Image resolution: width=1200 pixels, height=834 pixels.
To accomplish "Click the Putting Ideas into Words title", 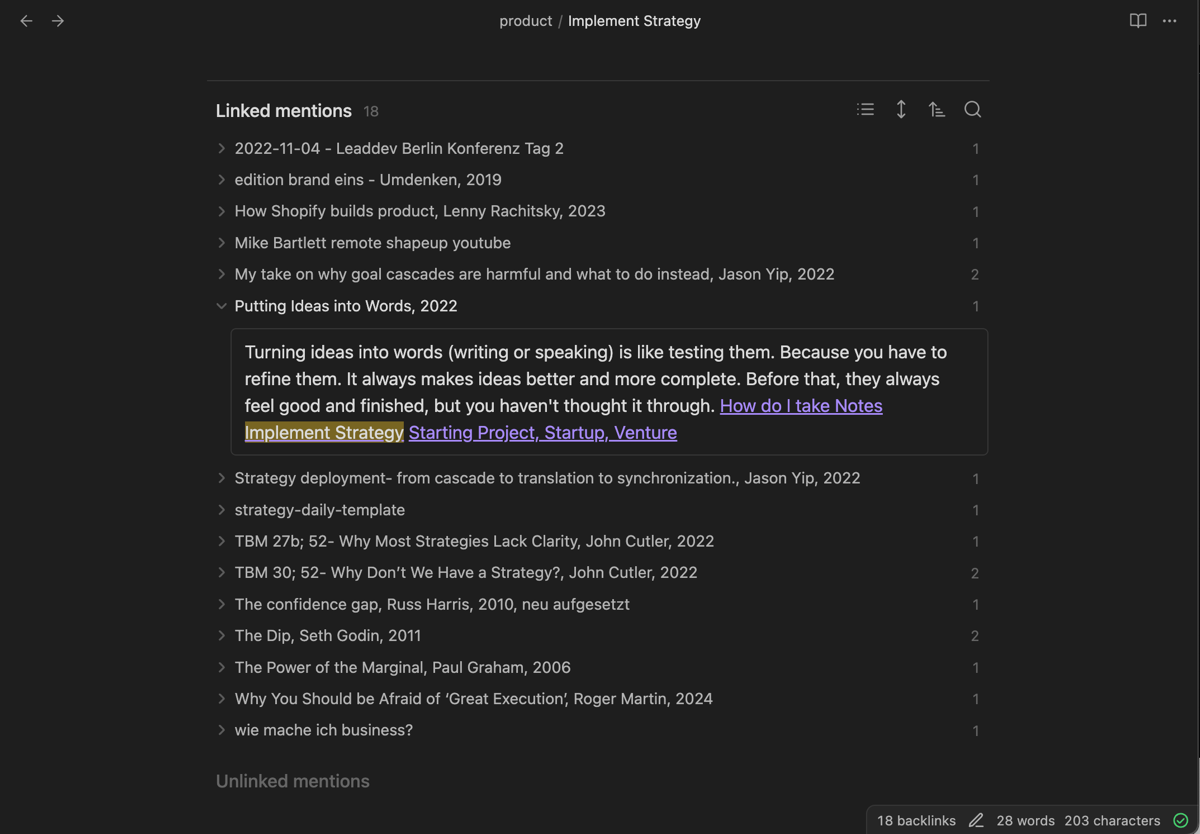I will click(346, 306).
